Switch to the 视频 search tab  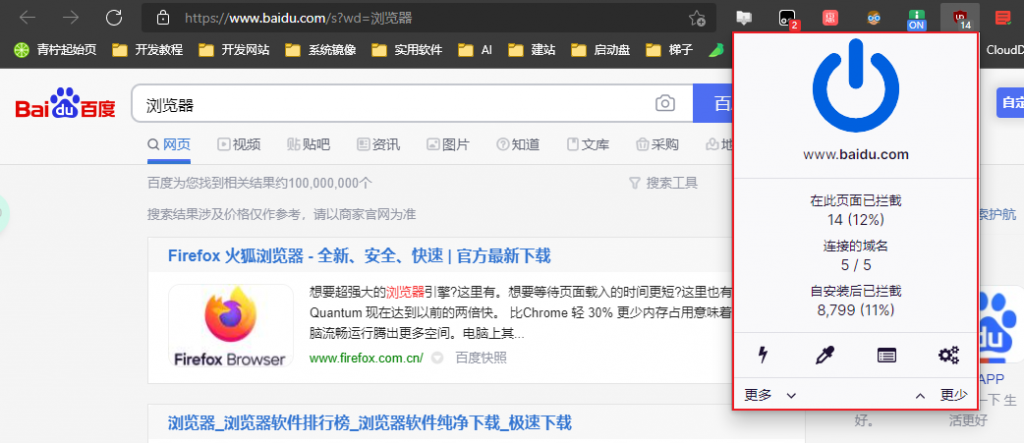tap(239, 144)
